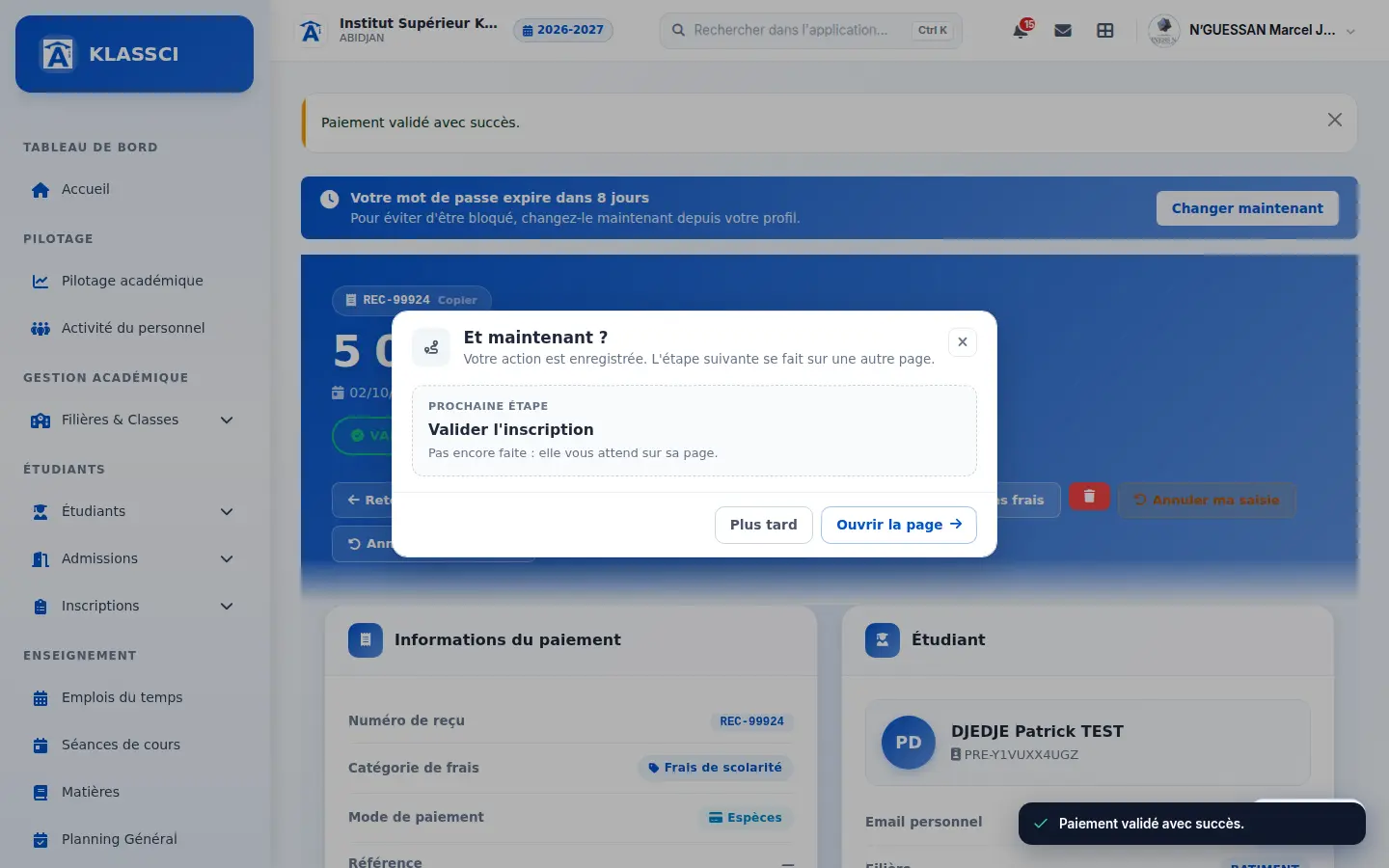Viewport: 1389px width, 868px height.
Task: Expand the Filières & Classes menu
Action: pyautogui.click(x=227, y=420)
